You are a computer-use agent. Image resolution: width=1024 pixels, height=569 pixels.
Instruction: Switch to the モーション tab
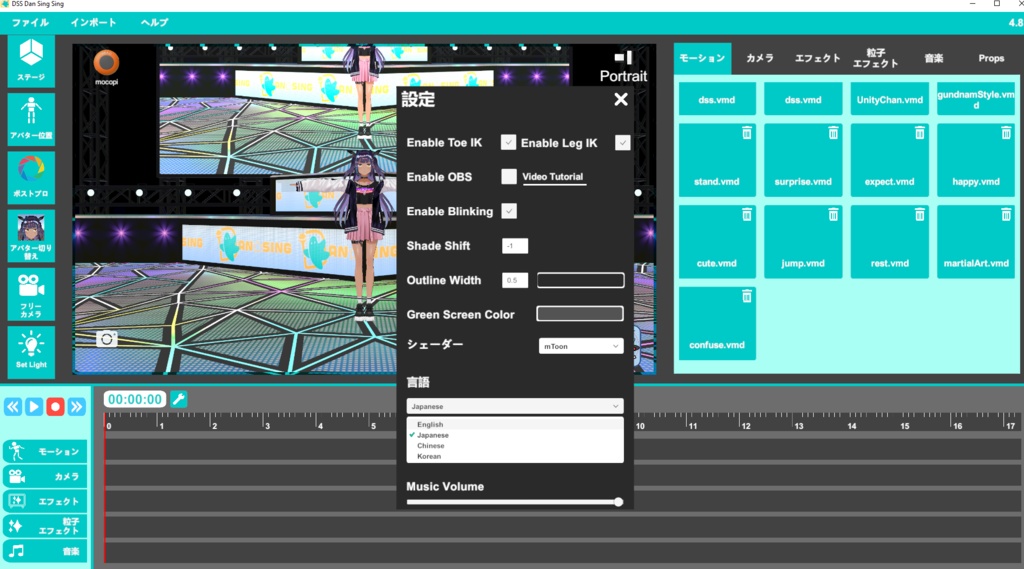[x=702, y=58]
